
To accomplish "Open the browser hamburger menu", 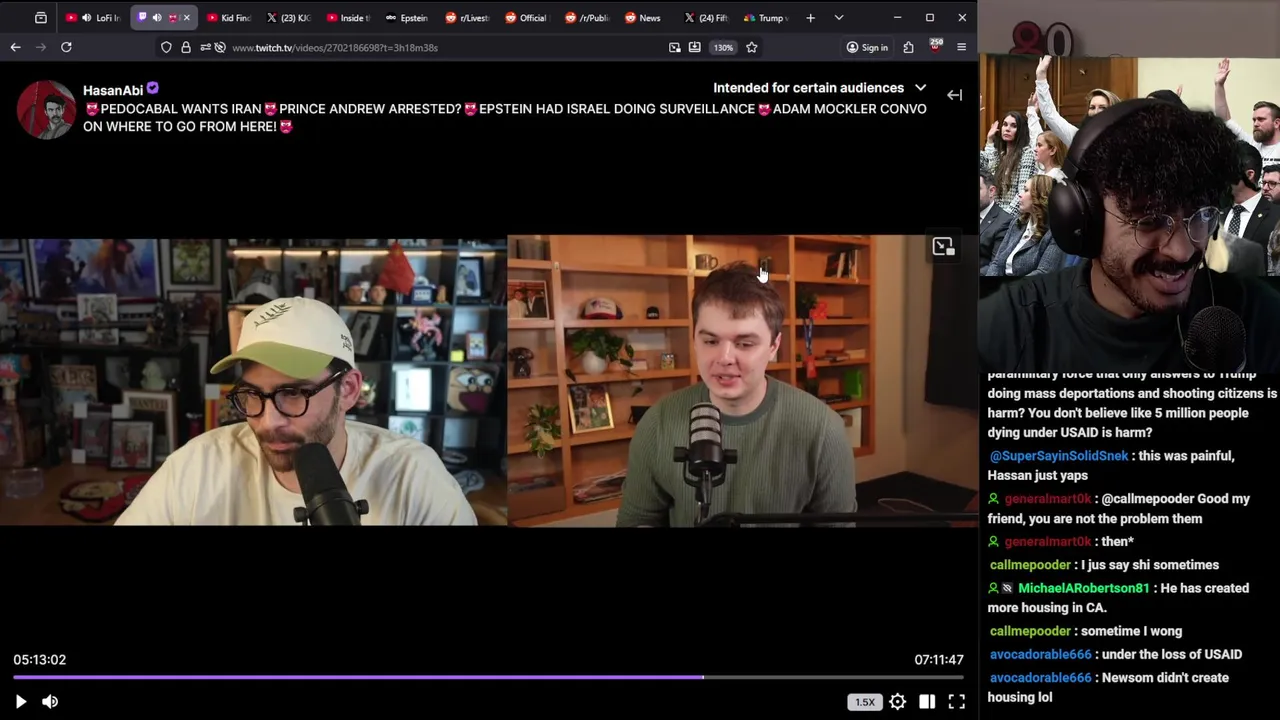I will point(961,47).
